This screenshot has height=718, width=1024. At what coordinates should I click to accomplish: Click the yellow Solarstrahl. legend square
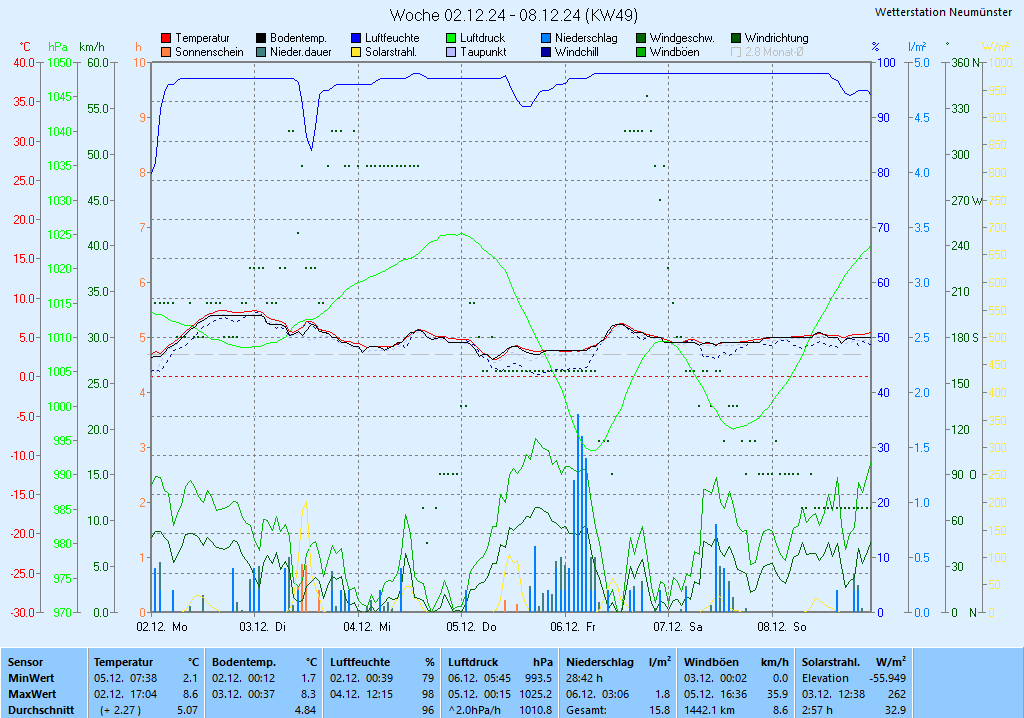(356, 52)
